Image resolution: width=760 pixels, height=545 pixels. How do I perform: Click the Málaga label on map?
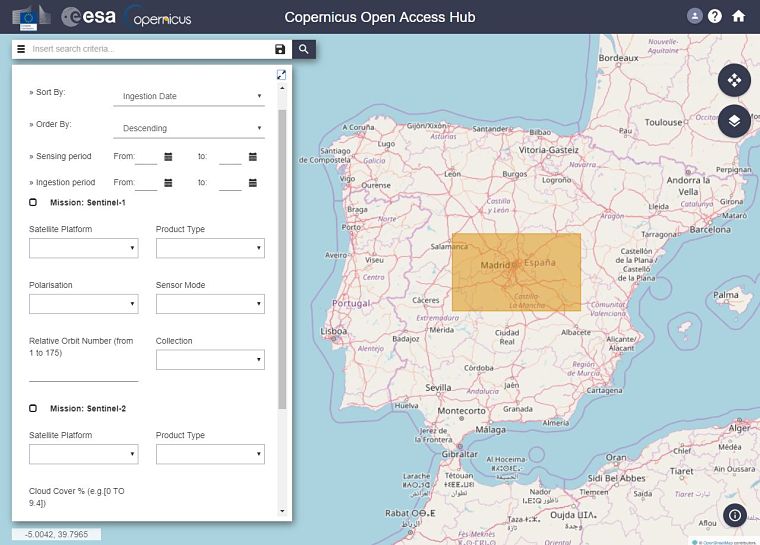pos(491,430)
